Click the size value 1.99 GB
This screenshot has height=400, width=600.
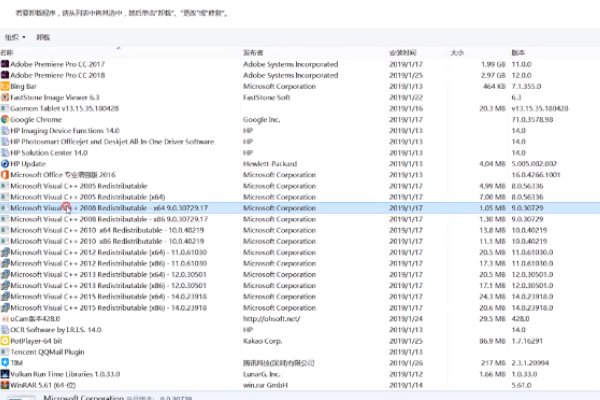coord(493,64)
